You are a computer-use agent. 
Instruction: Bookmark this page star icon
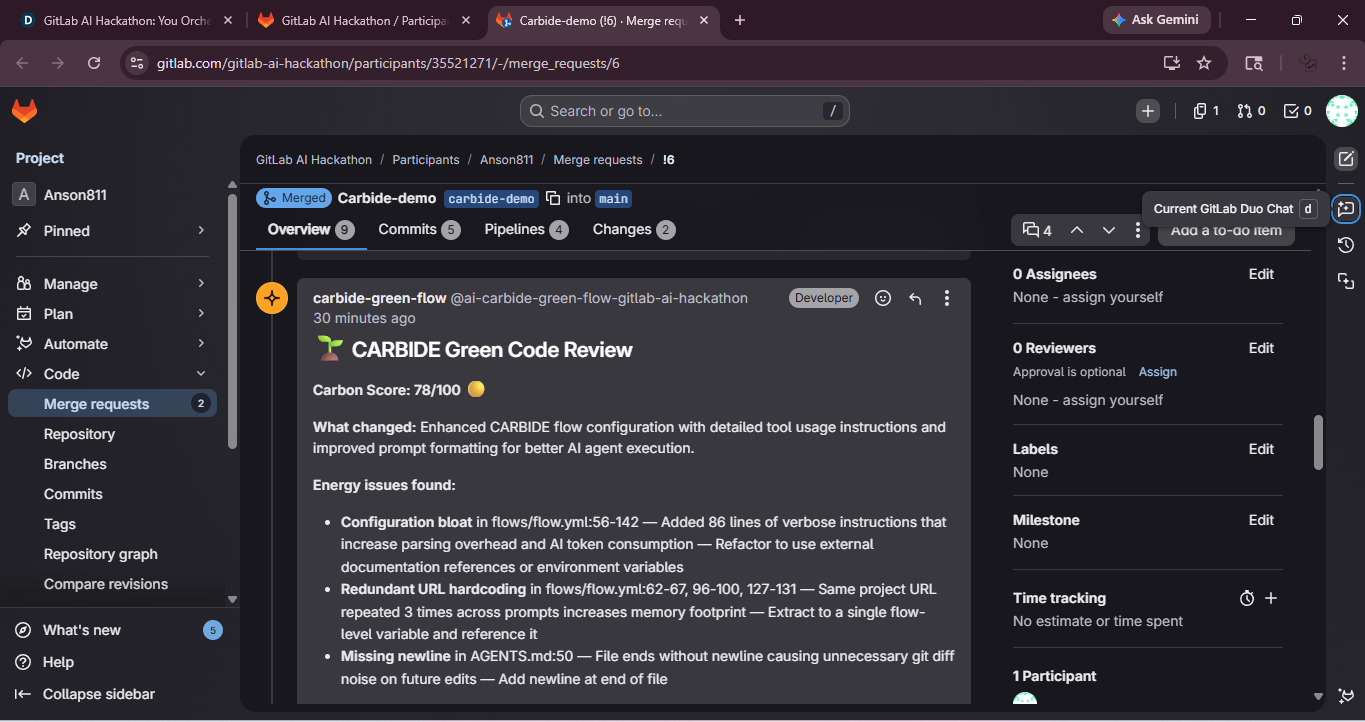tap(1204, 63)
